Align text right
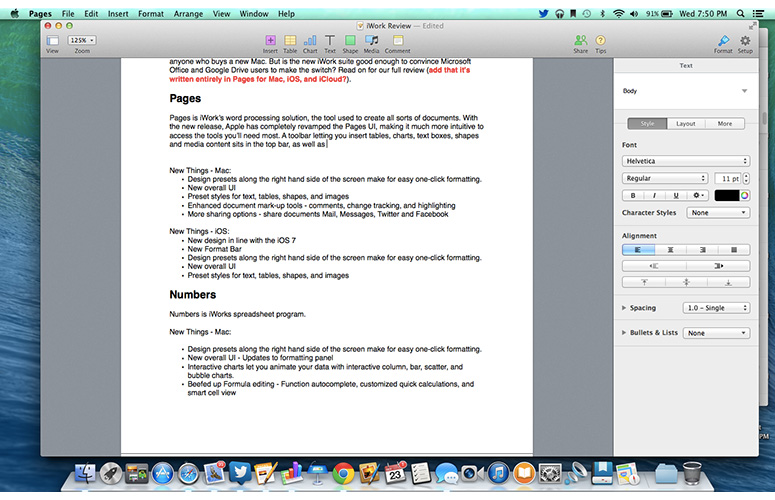Viewport: 775px width, 500px height. [702, 250]
